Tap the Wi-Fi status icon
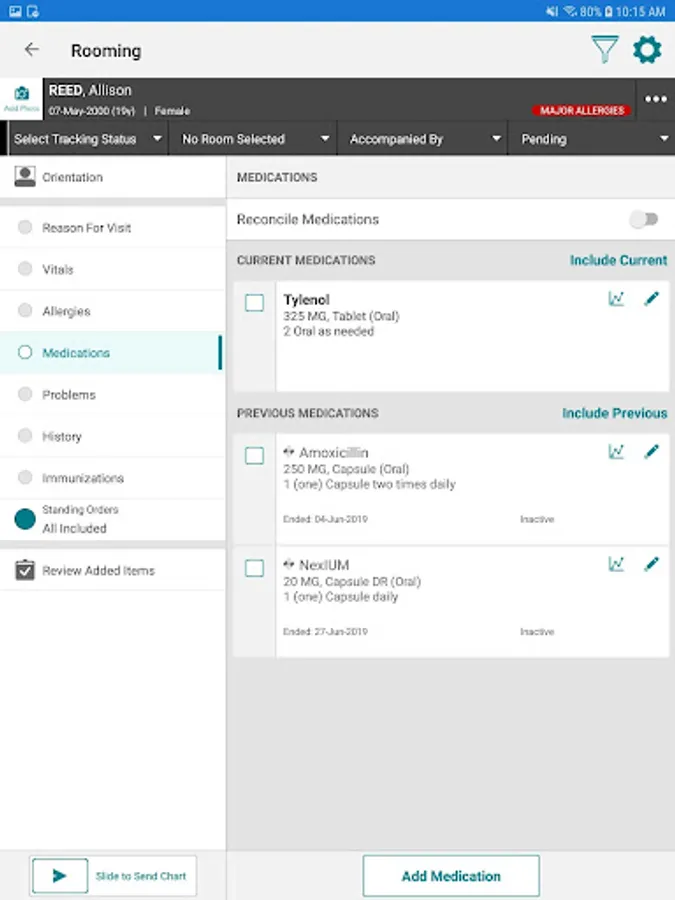This screenshot has width=675, height=900. click(x=569, y=11)
